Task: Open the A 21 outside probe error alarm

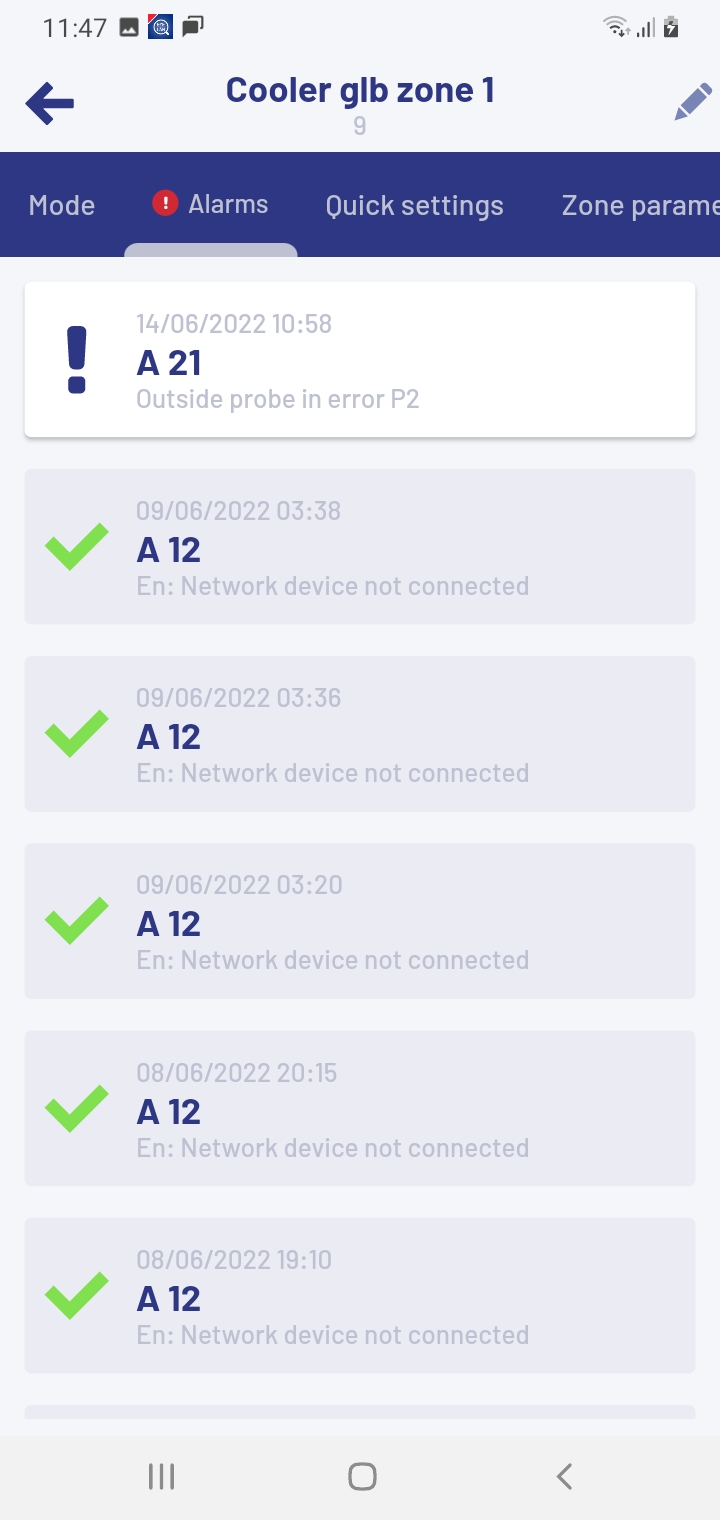Action: (360, 360)
